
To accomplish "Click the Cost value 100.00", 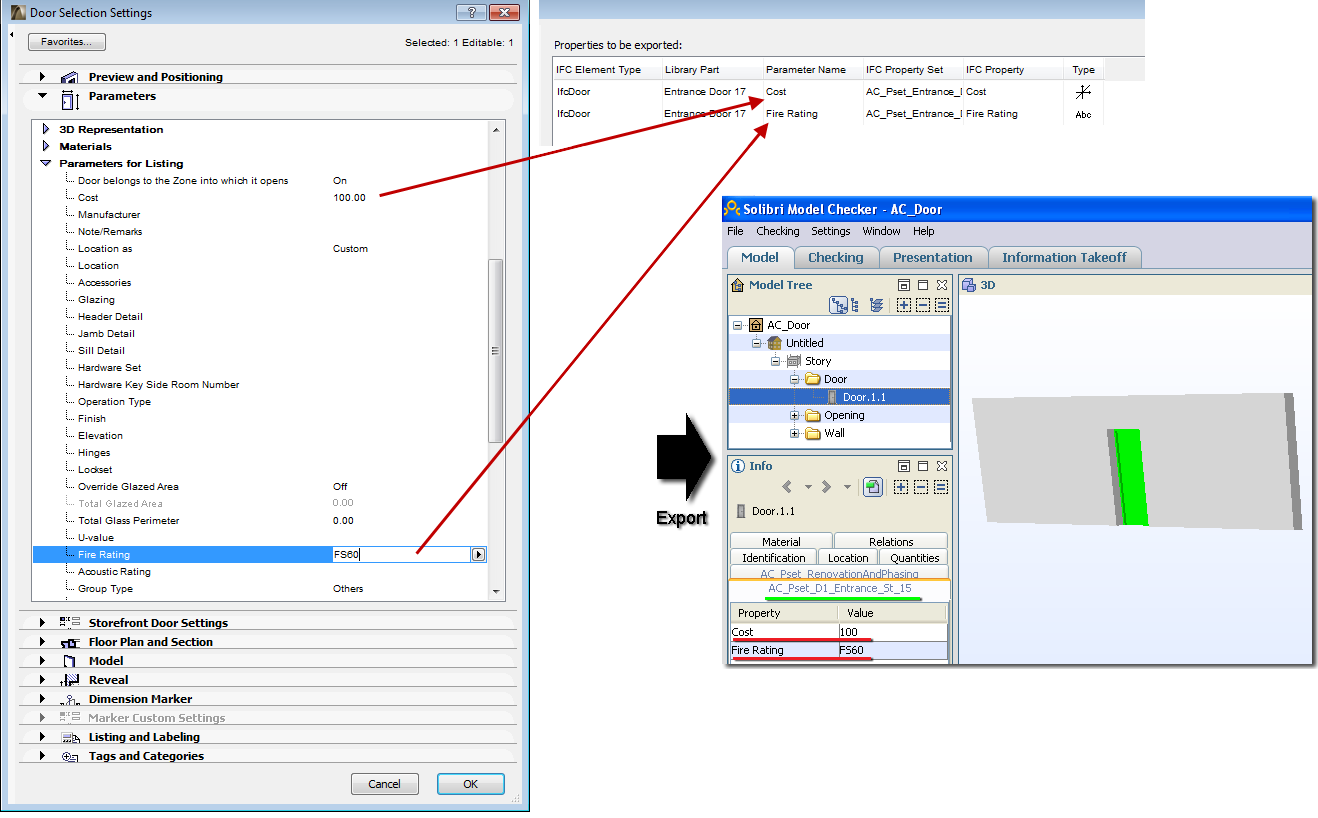I will pyautogui.click(x=349, y=198).
